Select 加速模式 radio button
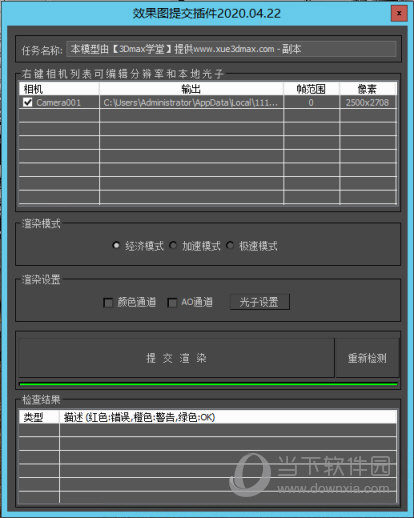Screen dimensions: 414x518 pyautogui.click(x=173, y=246)
